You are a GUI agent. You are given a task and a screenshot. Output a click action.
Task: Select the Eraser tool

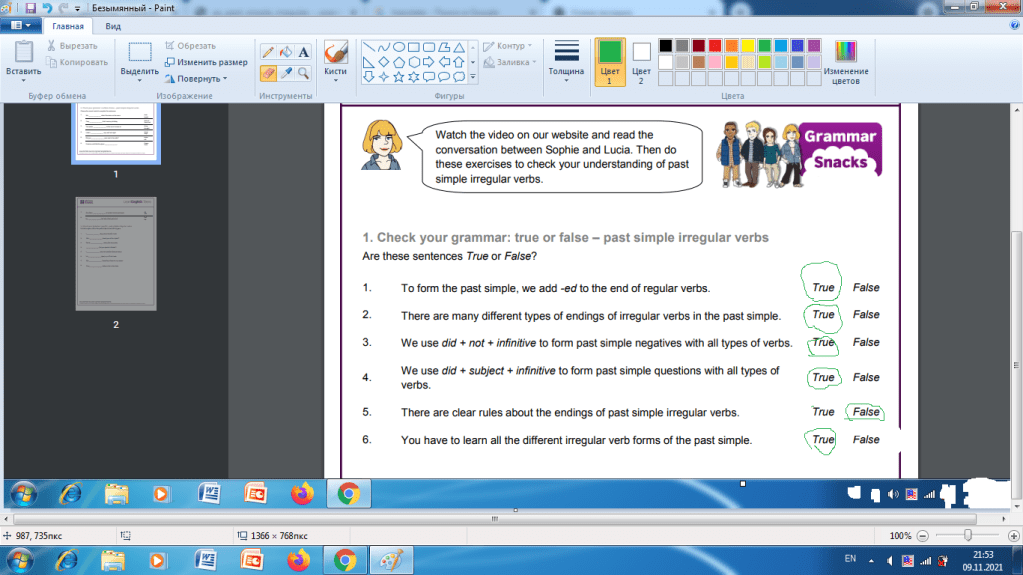[268, 73]
